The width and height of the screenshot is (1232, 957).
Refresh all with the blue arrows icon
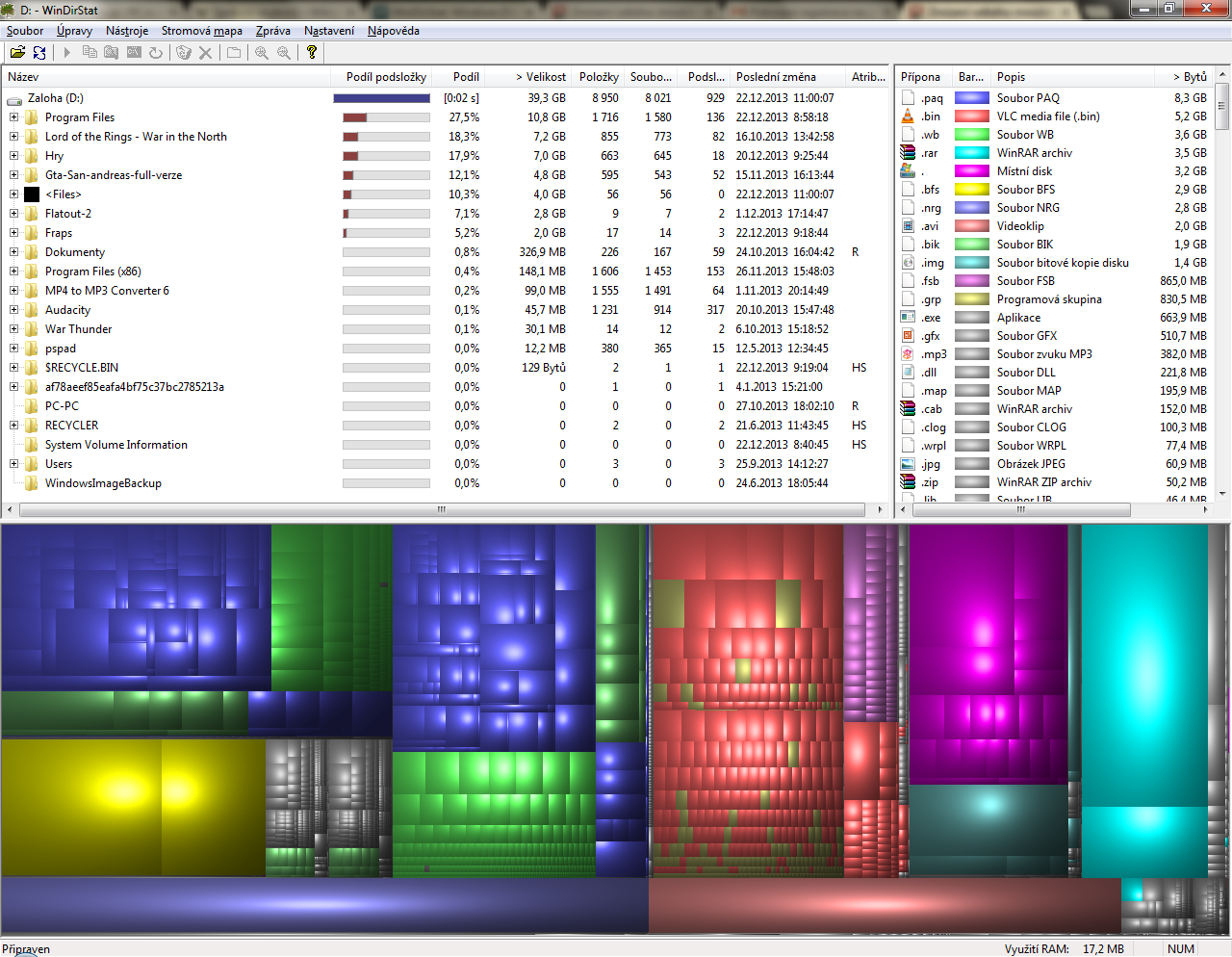[39, 53]
